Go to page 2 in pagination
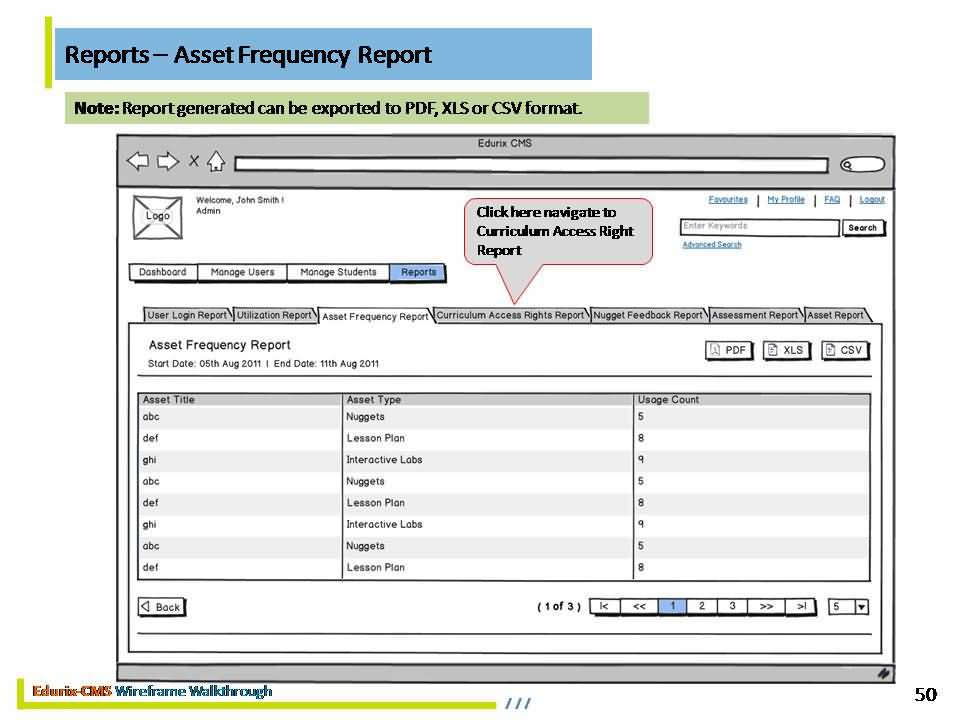The image size is (960, 720). [x=702, y=606]
